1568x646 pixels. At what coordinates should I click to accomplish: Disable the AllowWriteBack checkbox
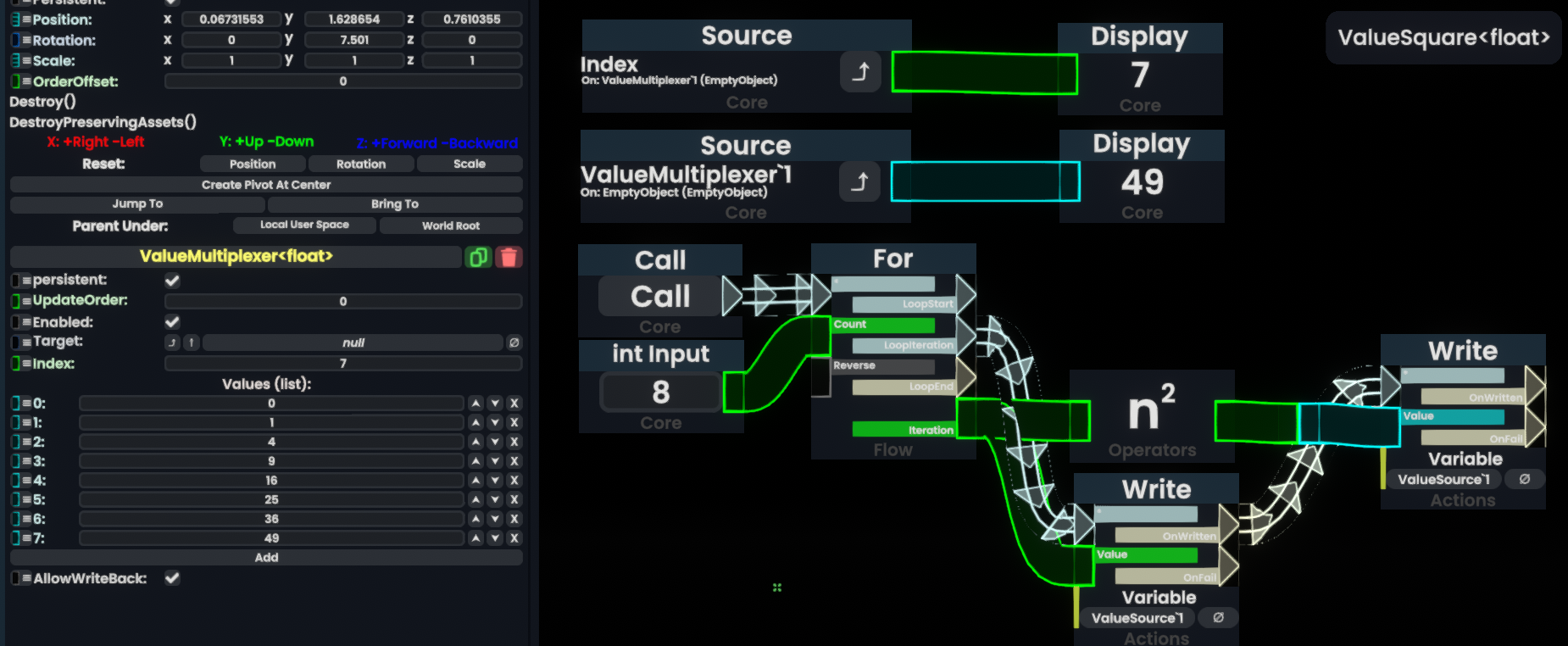pyautogui.click(x=172, y=578)
